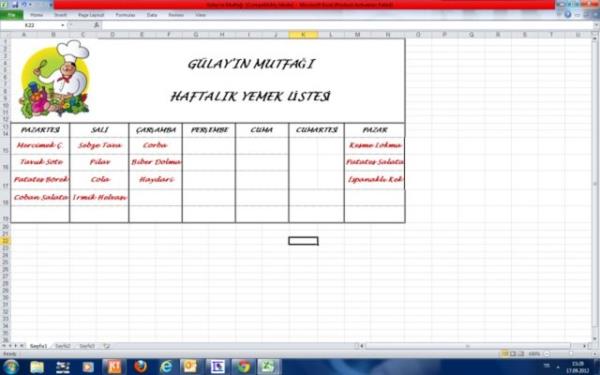Viewport: 600px width, 375px height.
Task: Switch to Normal view in status bar
Action: tap(505, 354)
